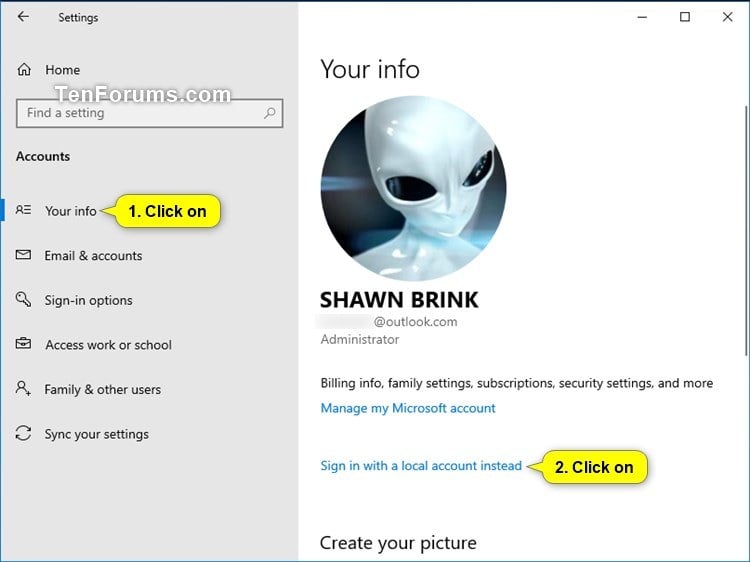Click the Your info person icon
Viewport: 750px width, 562px height.
pyautogui.click(x=23, y=210)
